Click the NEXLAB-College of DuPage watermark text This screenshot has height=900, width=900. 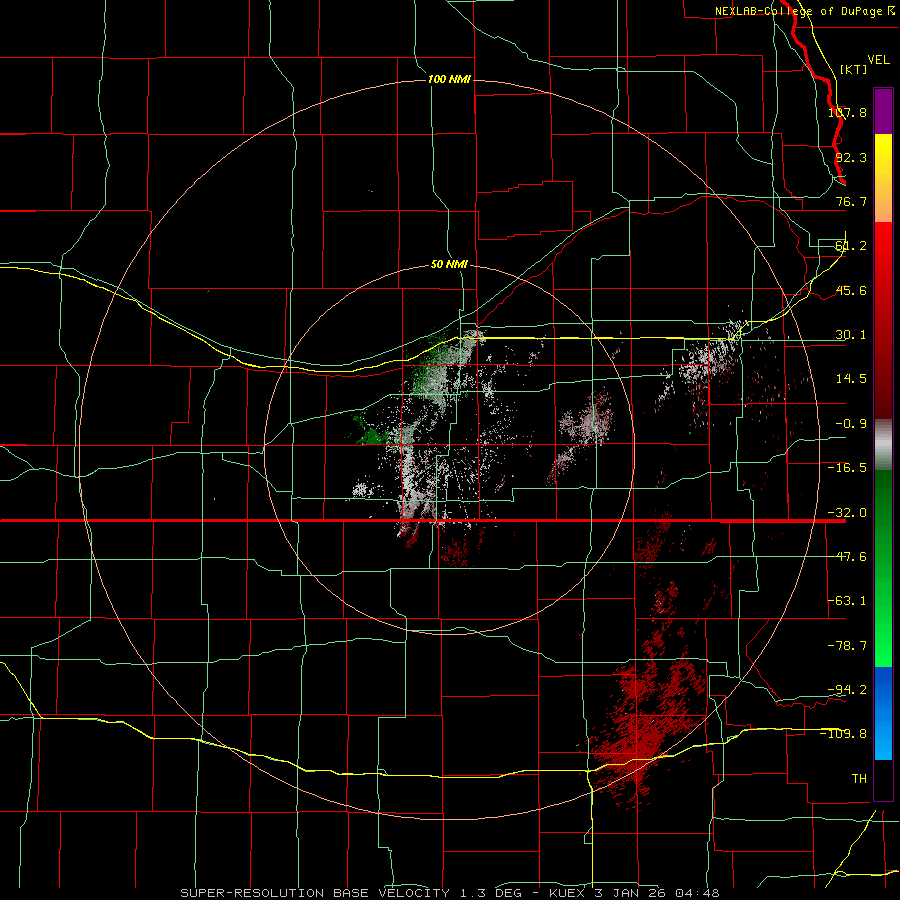[x=798, y=11]
